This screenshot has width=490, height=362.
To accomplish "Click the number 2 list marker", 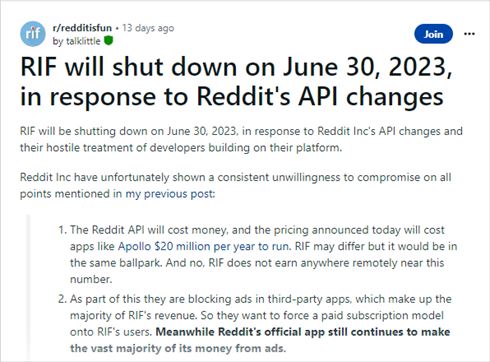I will 62,299.
